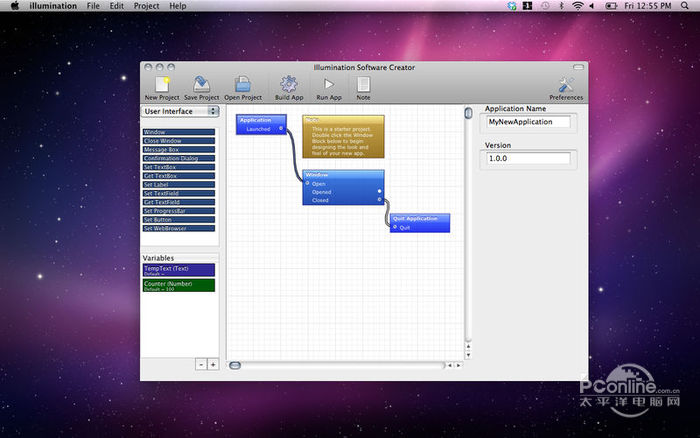
Task: Add a Note from the toolbar
Action: point(363,85)
